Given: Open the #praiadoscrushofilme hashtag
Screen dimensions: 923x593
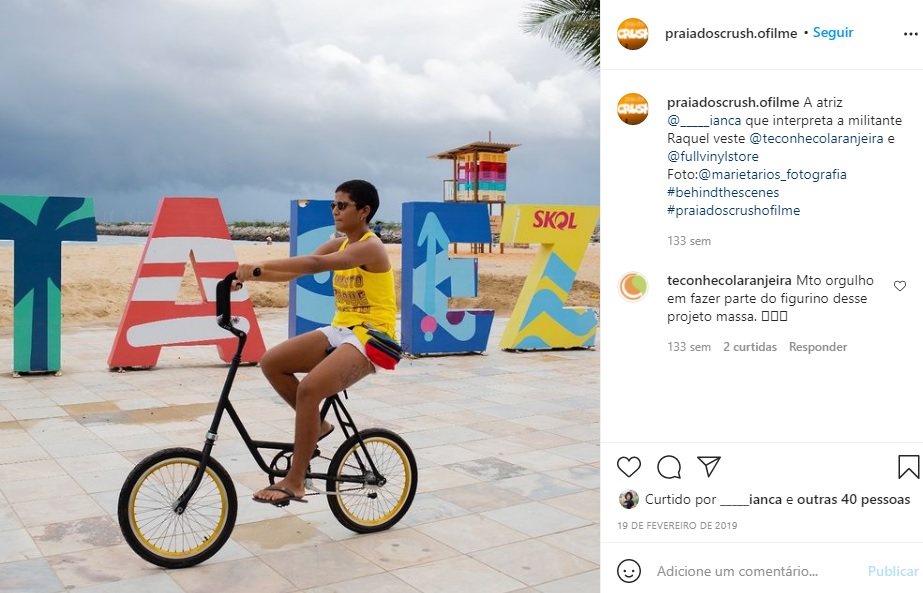Looking at the screenshot, I should point(733,210).
